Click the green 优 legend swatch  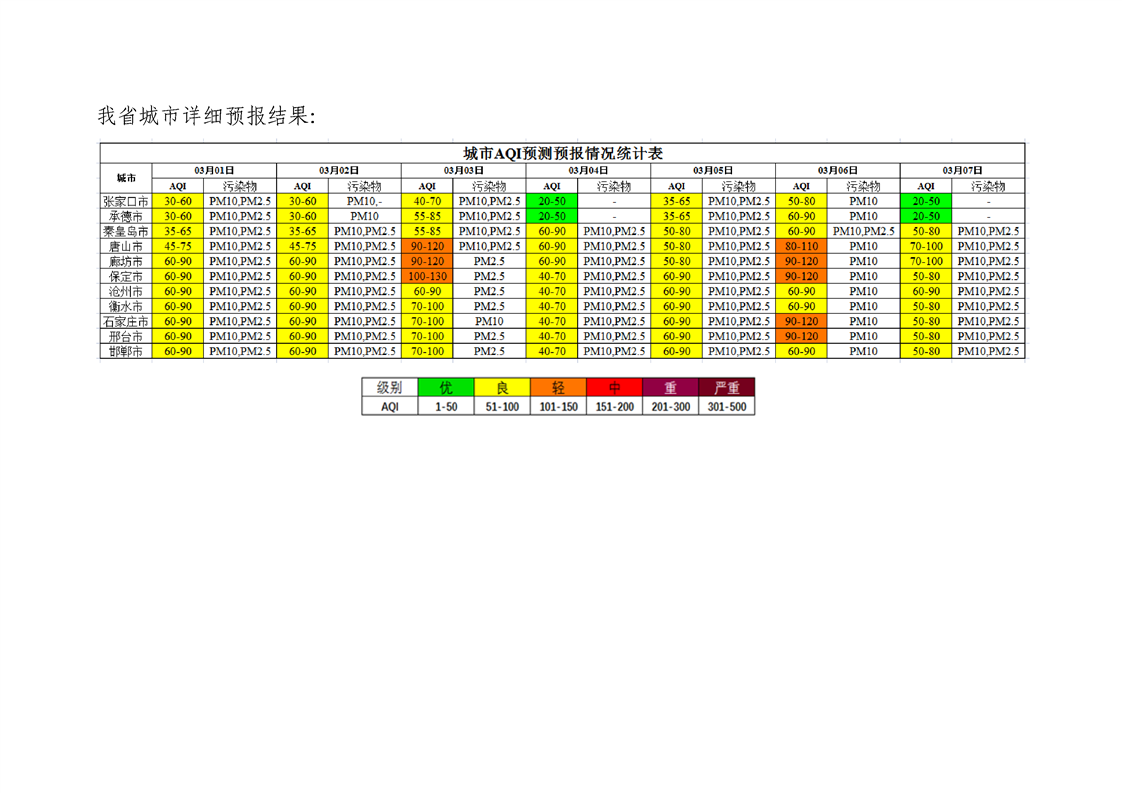(445, 388)
